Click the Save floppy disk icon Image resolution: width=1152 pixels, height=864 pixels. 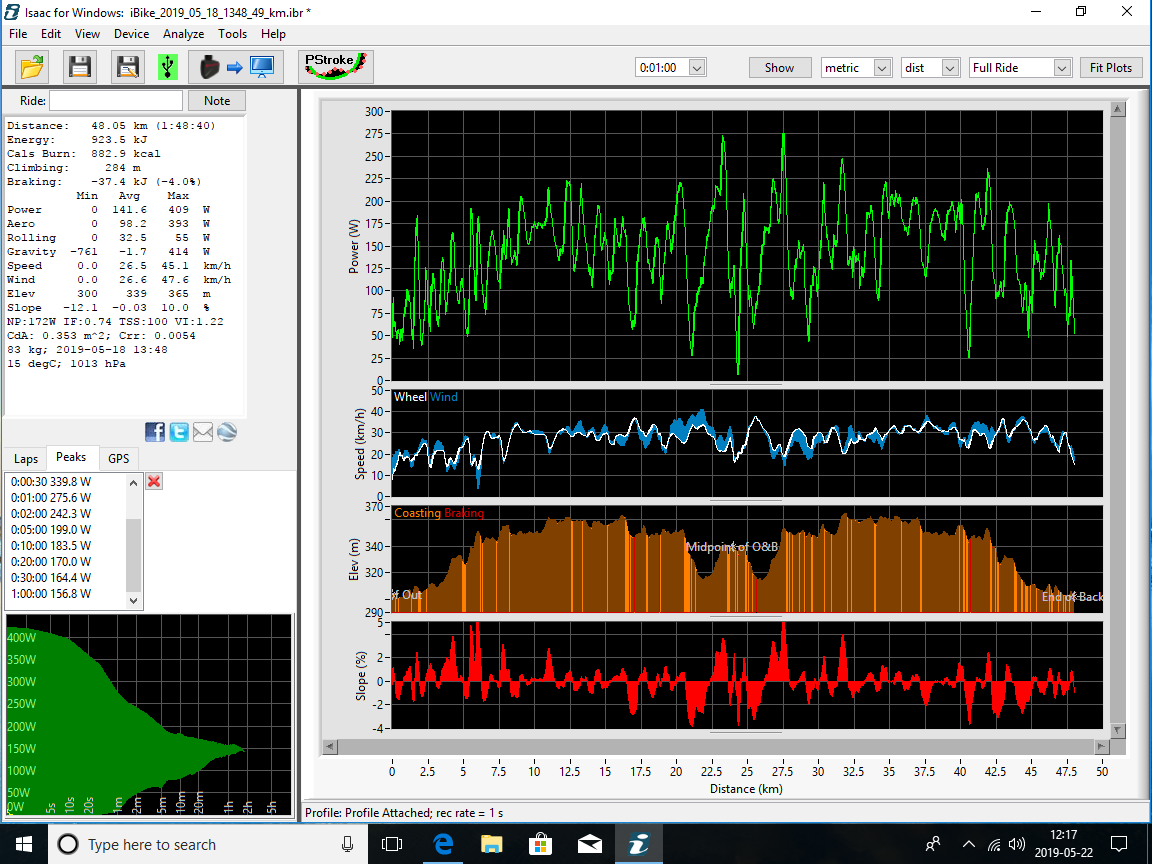point(79,67)
